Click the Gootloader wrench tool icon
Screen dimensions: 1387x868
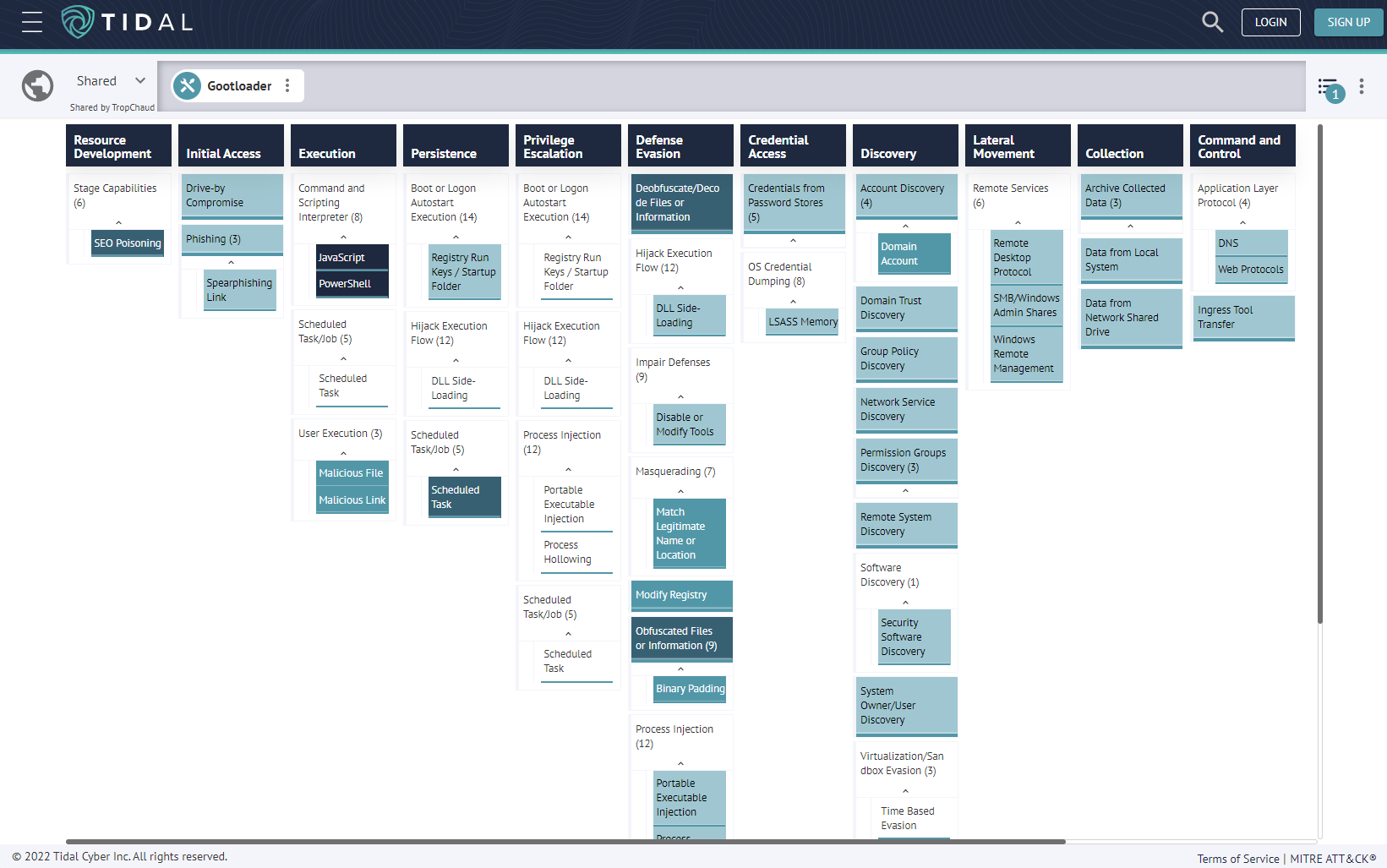coord(187,85)
